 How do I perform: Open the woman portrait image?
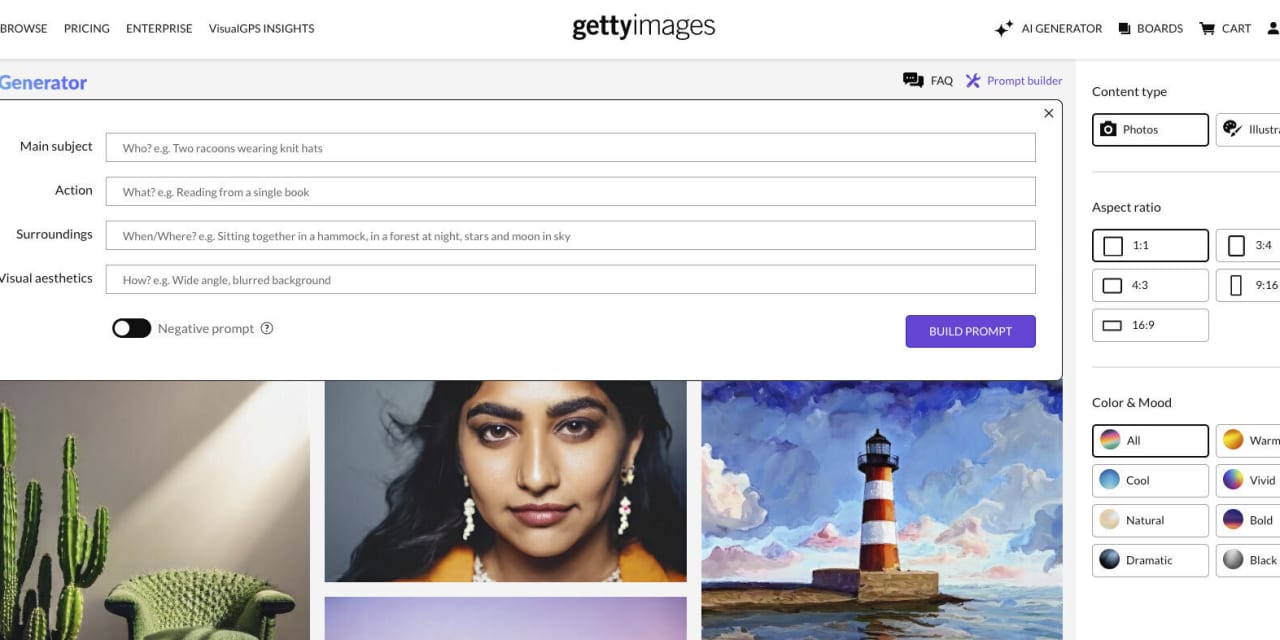point(506,481)
